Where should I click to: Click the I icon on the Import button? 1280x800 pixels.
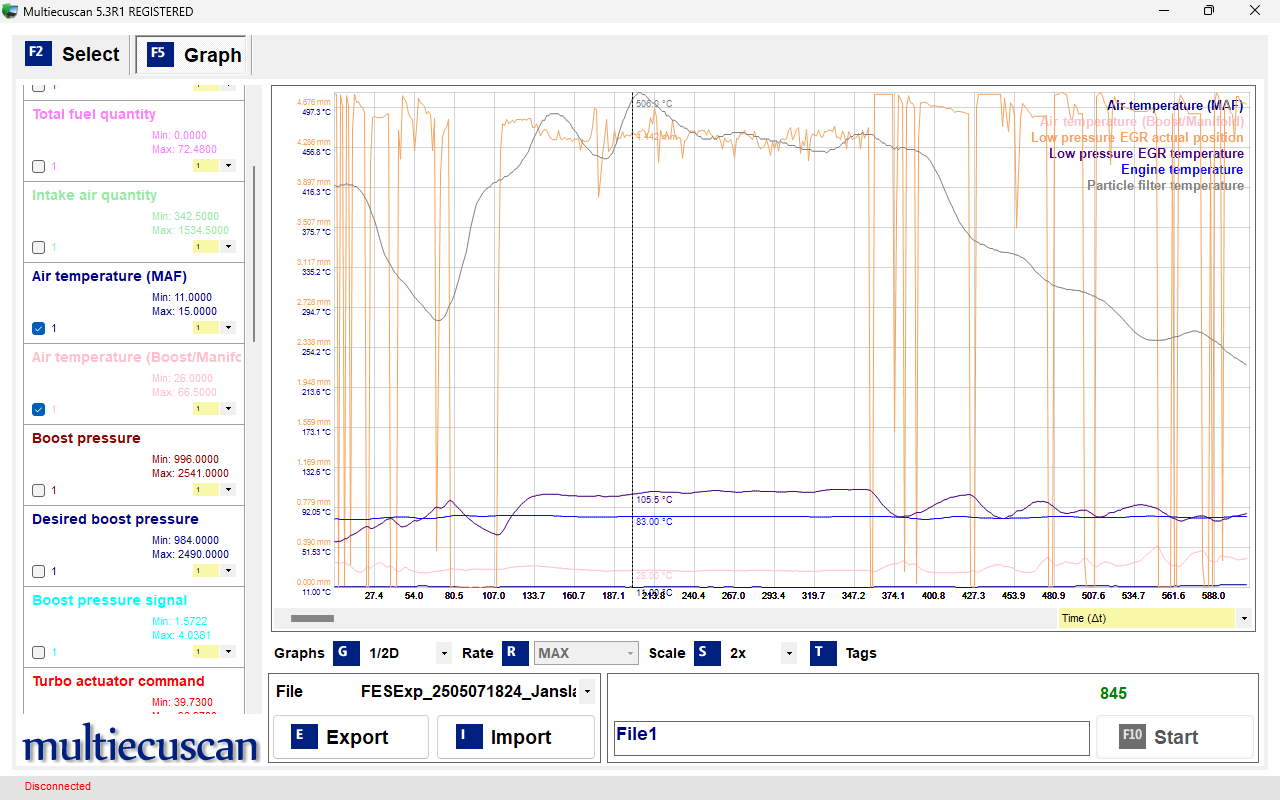tap(467, 736)
